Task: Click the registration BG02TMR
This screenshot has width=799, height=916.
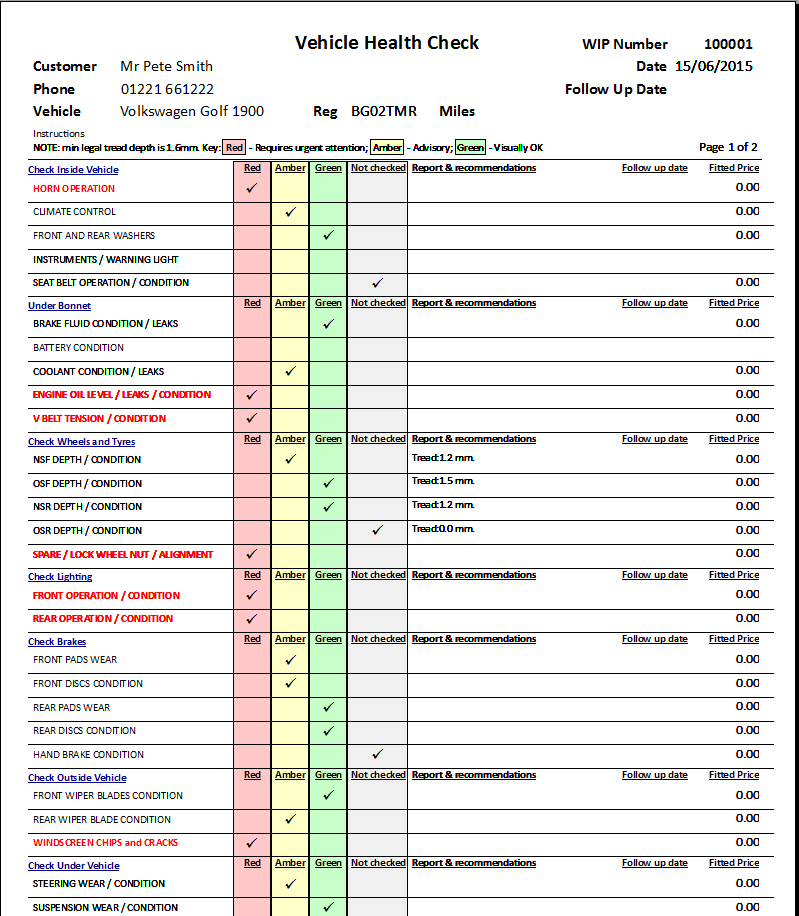Action: click(x=384, y=111)
